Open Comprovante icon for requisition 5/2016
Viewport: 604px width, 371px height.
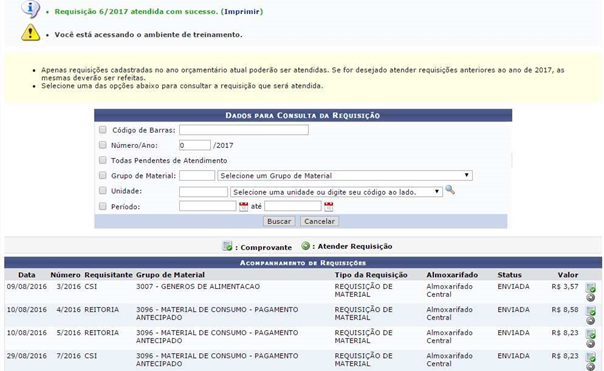[591, 334]
